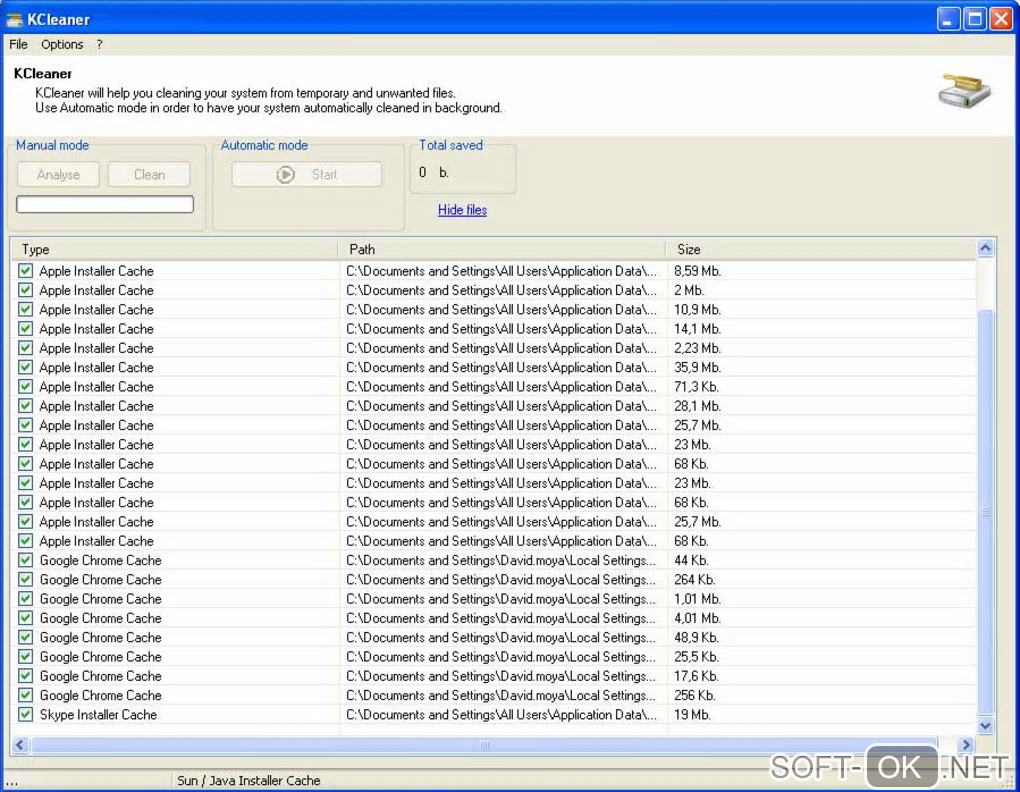1020x792 pixels.
Task: Click the 'Manual mode' group label
Action: (52, 145)
